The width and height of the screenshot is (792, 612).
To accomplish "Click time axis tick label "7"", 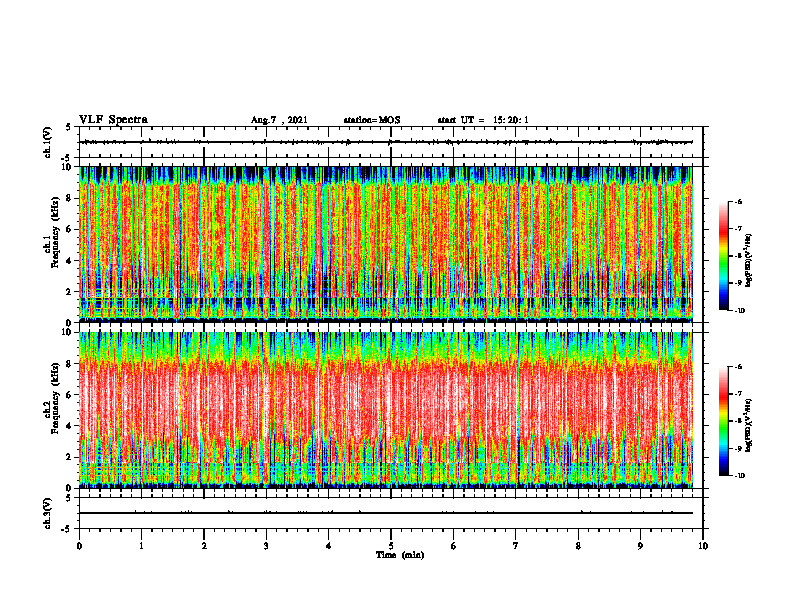I will coord(516,546).
